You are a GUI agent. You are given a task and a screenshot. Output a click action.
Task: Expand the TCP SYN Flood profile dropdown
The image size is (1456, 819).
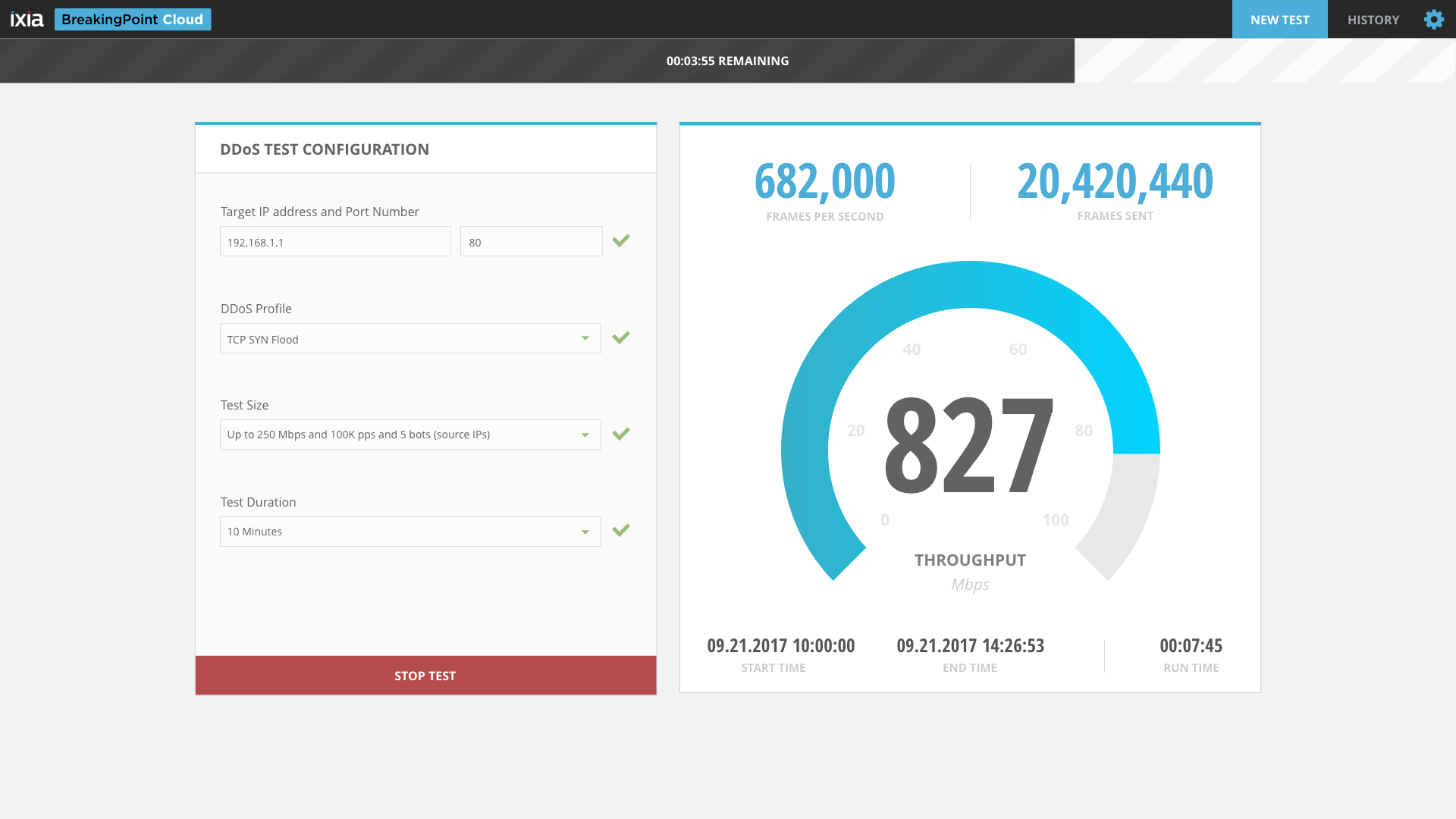point(585,339)
